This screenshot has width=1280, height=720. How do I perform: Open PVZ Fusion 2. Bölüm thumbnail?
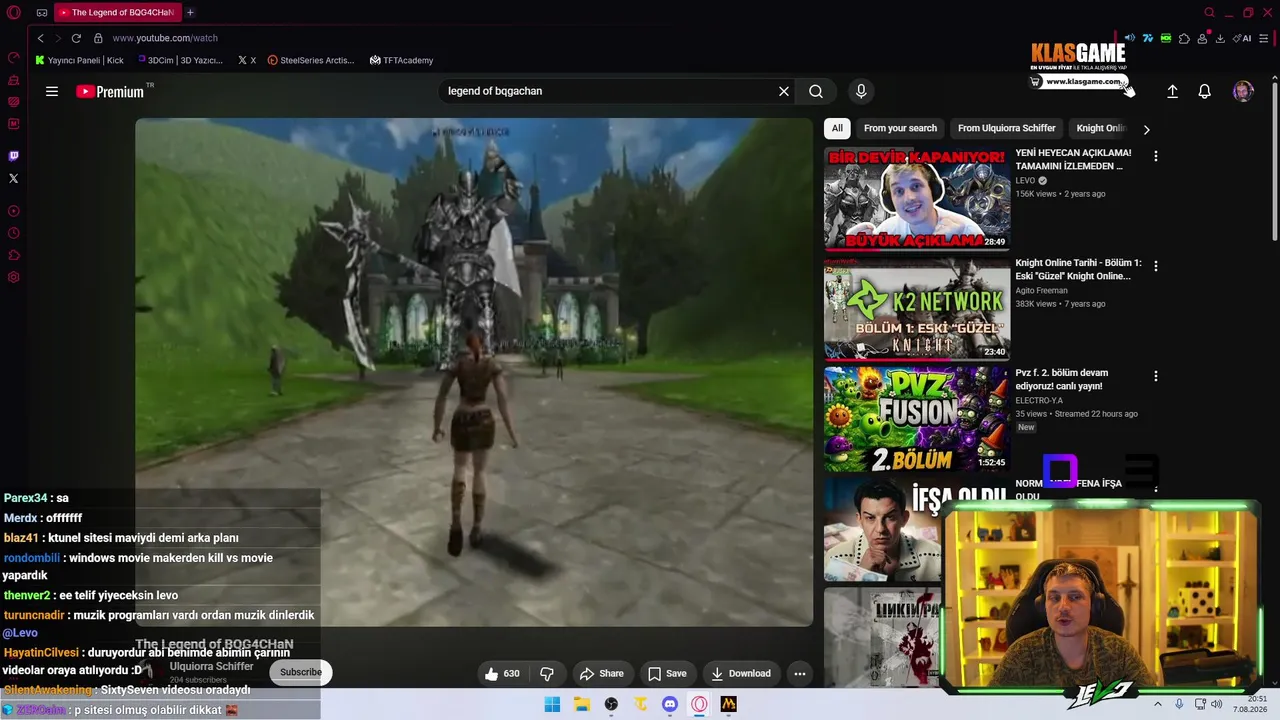point(917,419)
